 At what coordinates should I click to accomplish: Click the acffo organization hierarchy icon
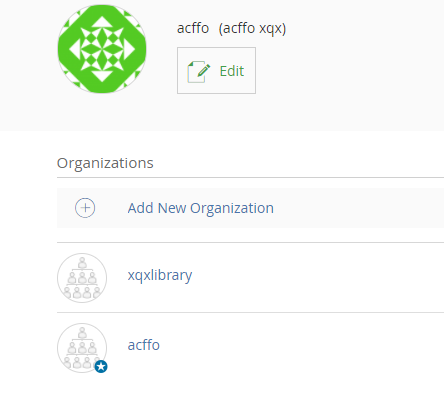click(x=82, y=348)
